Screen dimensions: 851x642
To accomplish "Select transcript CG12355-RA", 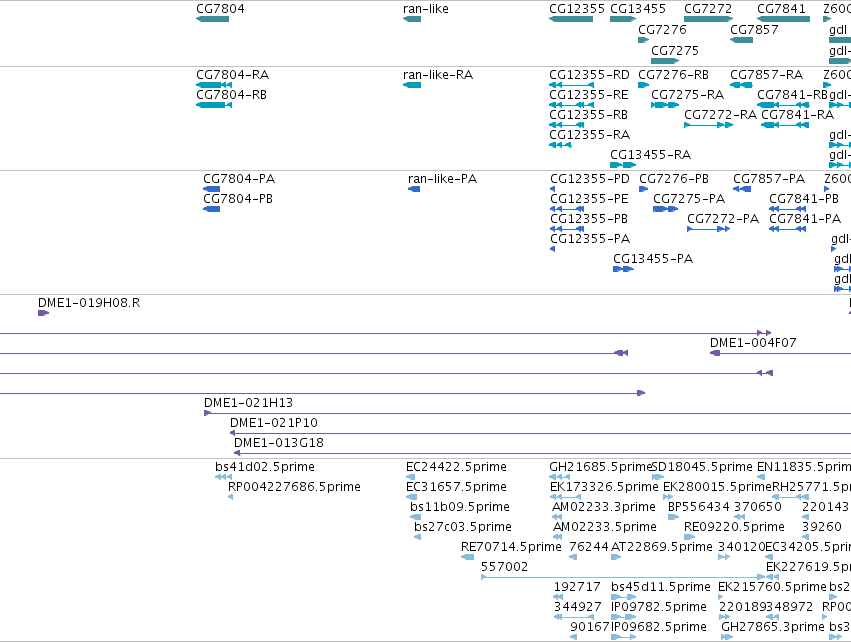I will [x=560, y=145].
